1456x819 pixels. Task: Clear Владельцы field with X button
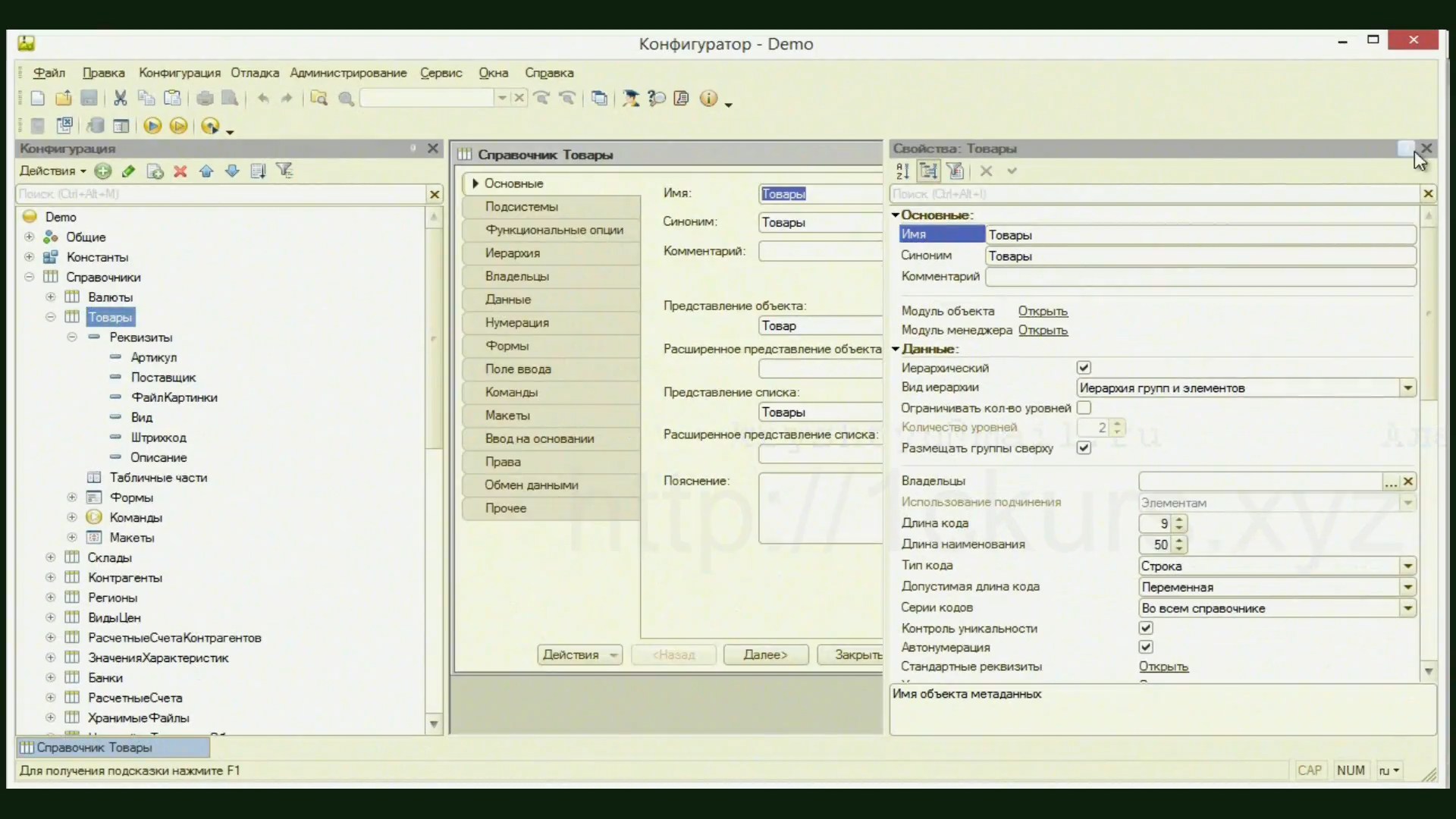(1408, 482)
